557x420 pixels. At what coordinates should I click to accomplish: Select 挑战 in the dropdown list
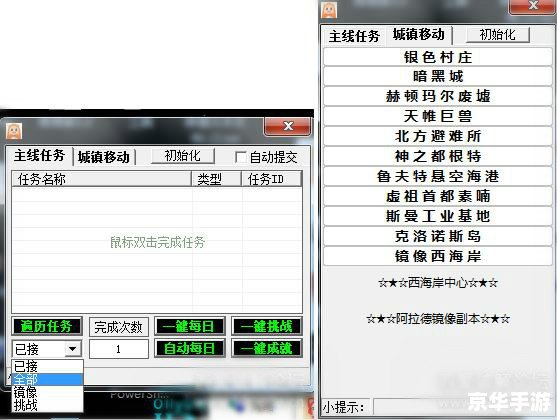point(48,405)
